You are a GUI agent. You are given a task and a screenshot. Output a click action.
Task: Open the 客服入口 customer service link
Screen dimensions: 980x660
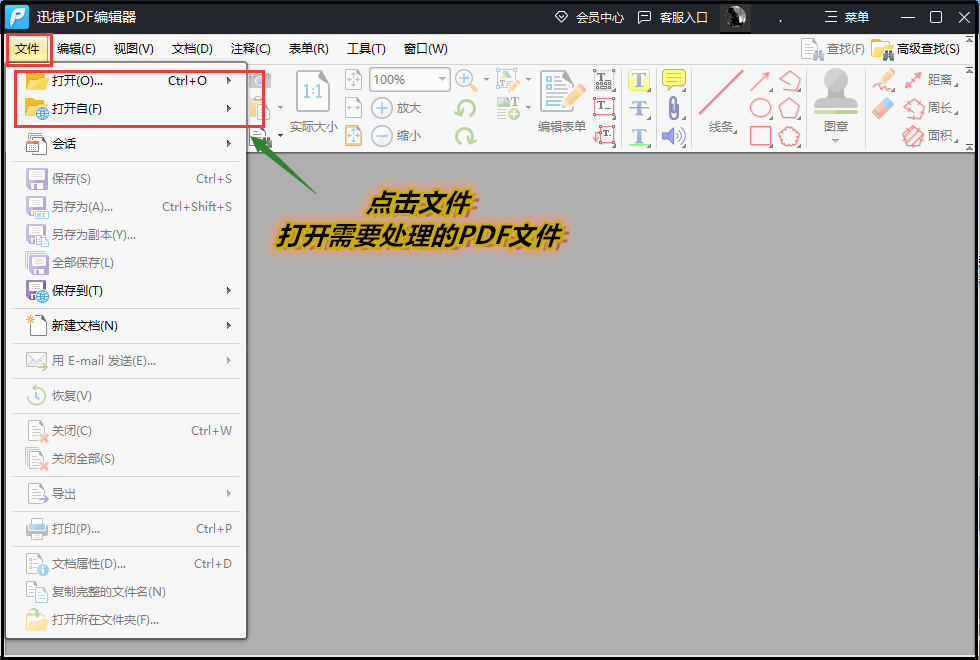pos(672,18)
